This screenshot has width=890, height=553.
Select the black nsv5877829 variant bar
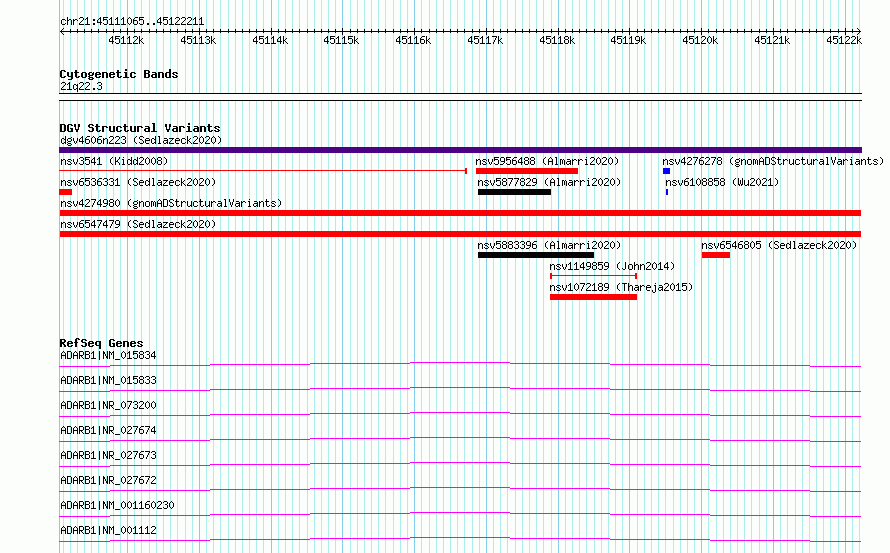click(x=514, y=192)
